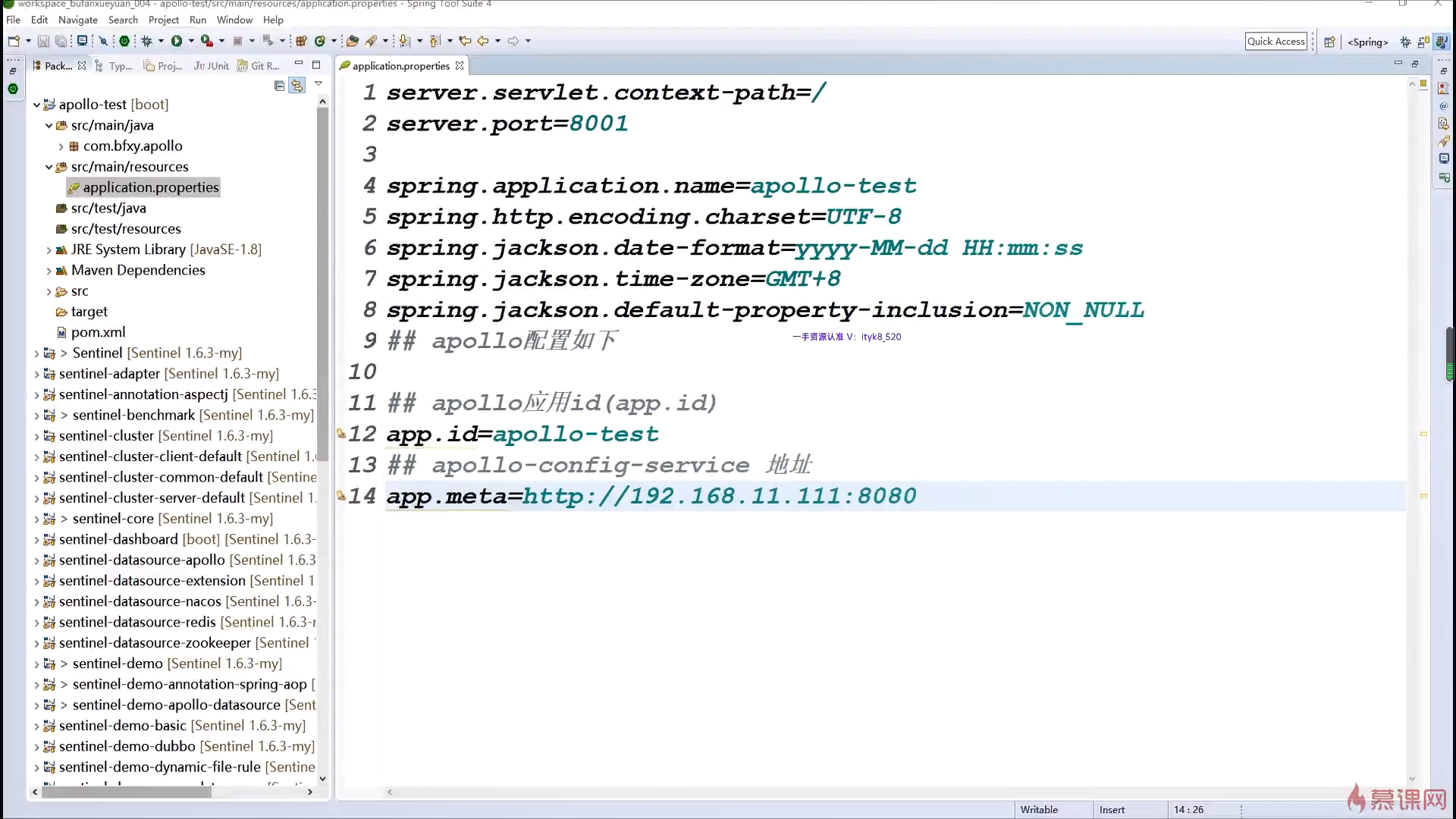Expand the Maven Dependencies node

[x=49, y=271]
